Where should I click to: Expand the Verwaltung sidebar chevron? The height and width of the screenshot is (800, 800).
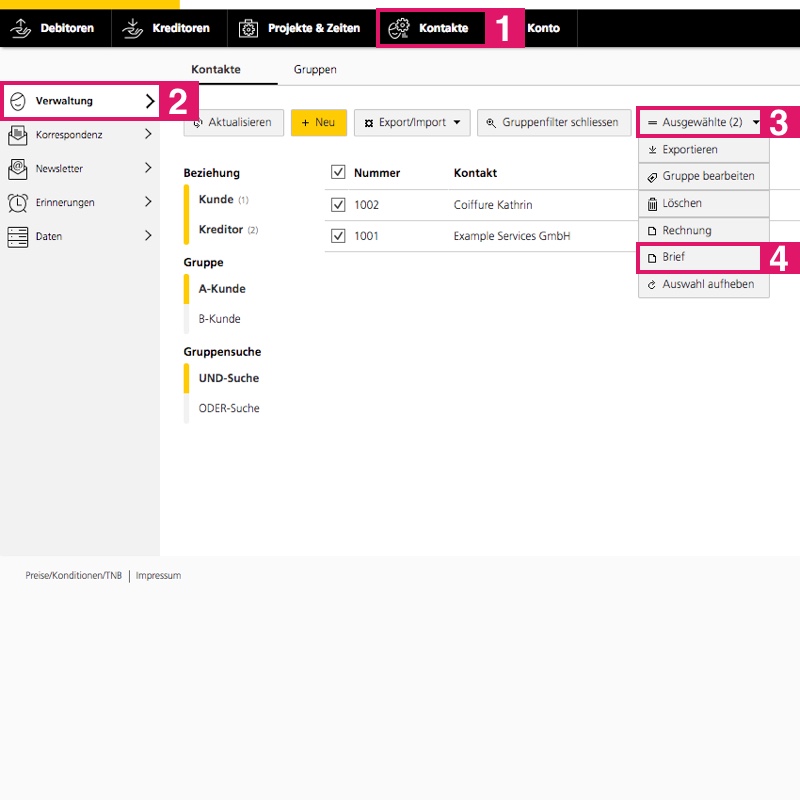click(150, 100)
